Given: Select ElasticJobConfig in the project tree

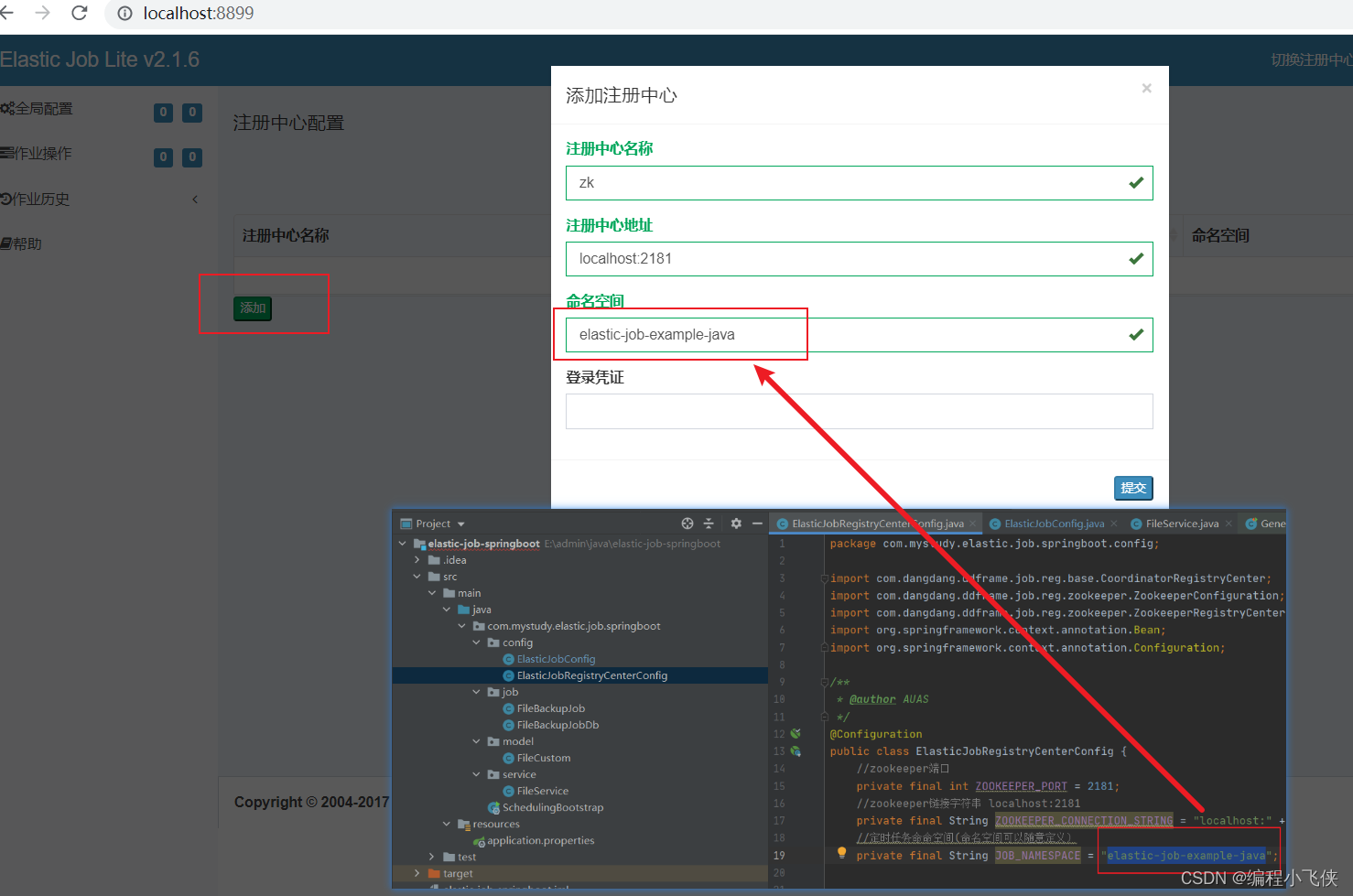Looking at the screenshot, I should coord(556,659).
